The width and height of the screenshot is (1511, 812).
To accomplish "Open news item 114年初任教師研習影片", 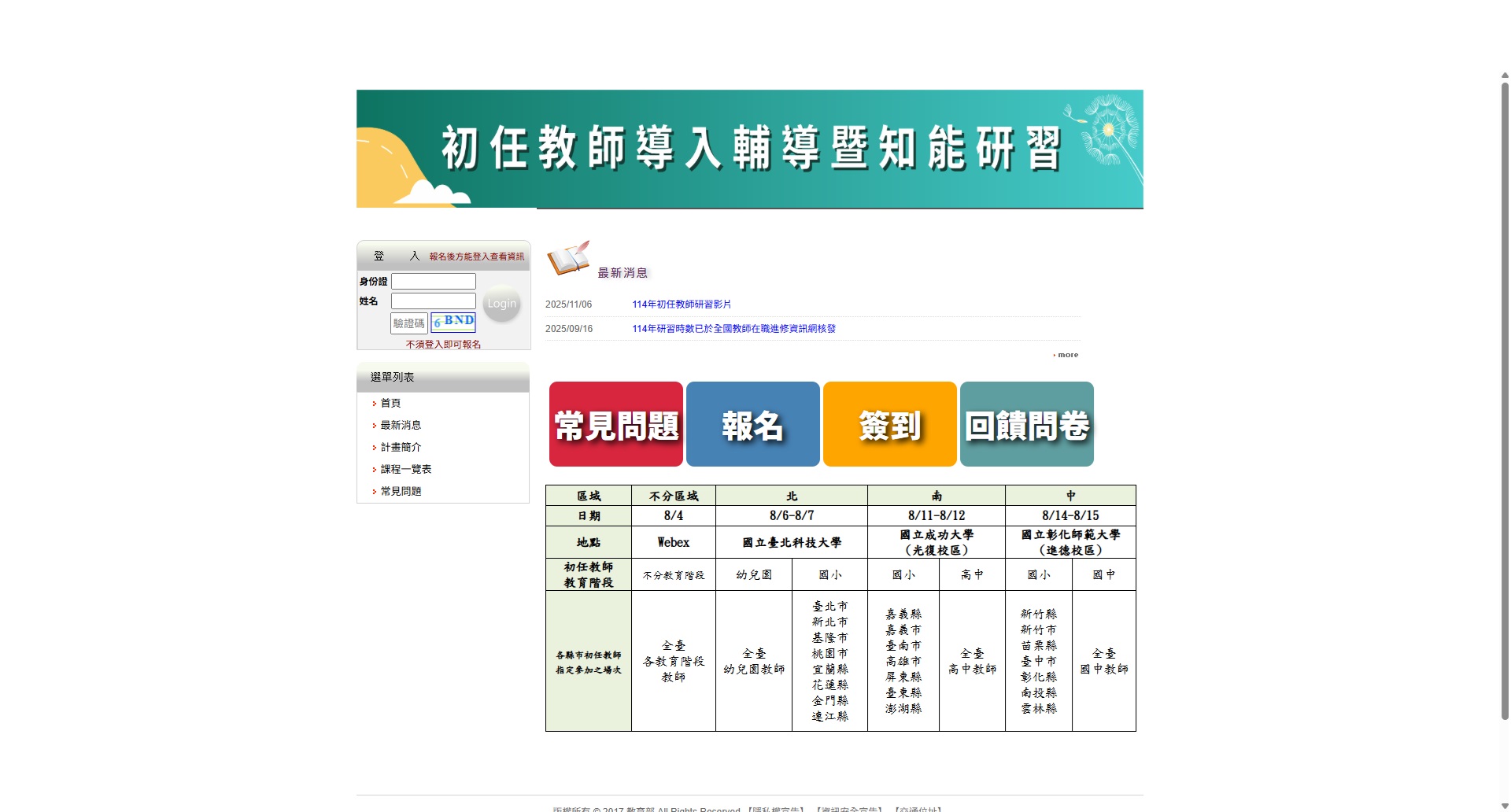I will click(x=682, y=303).
